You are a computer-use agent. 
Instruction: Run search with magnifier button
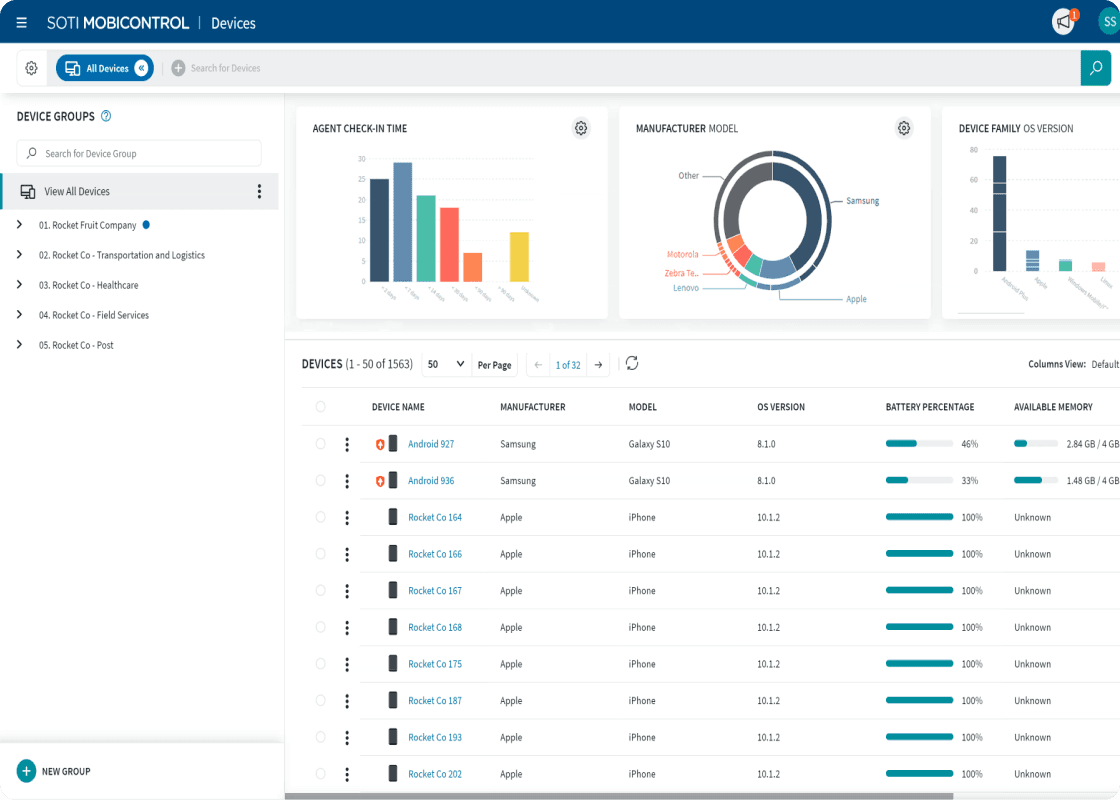coord(1096,68)
